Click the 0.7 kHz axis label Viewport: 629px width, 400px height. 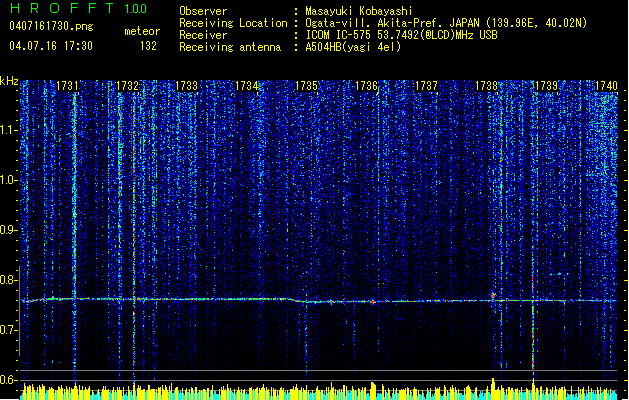click(x=8, y=330)
